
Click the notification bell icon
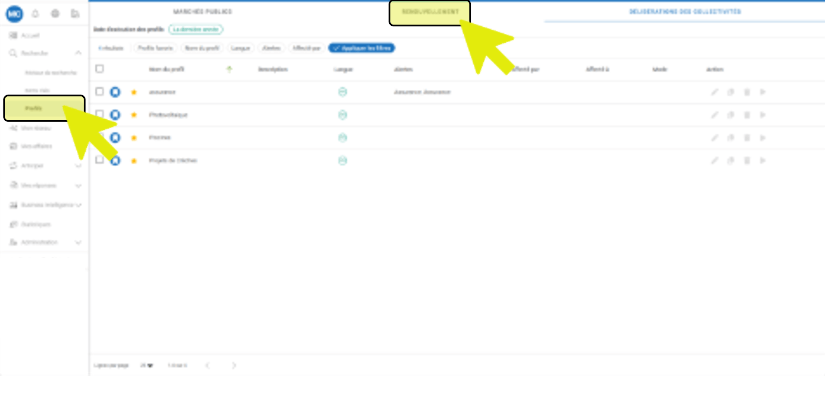tap(35, 13)
